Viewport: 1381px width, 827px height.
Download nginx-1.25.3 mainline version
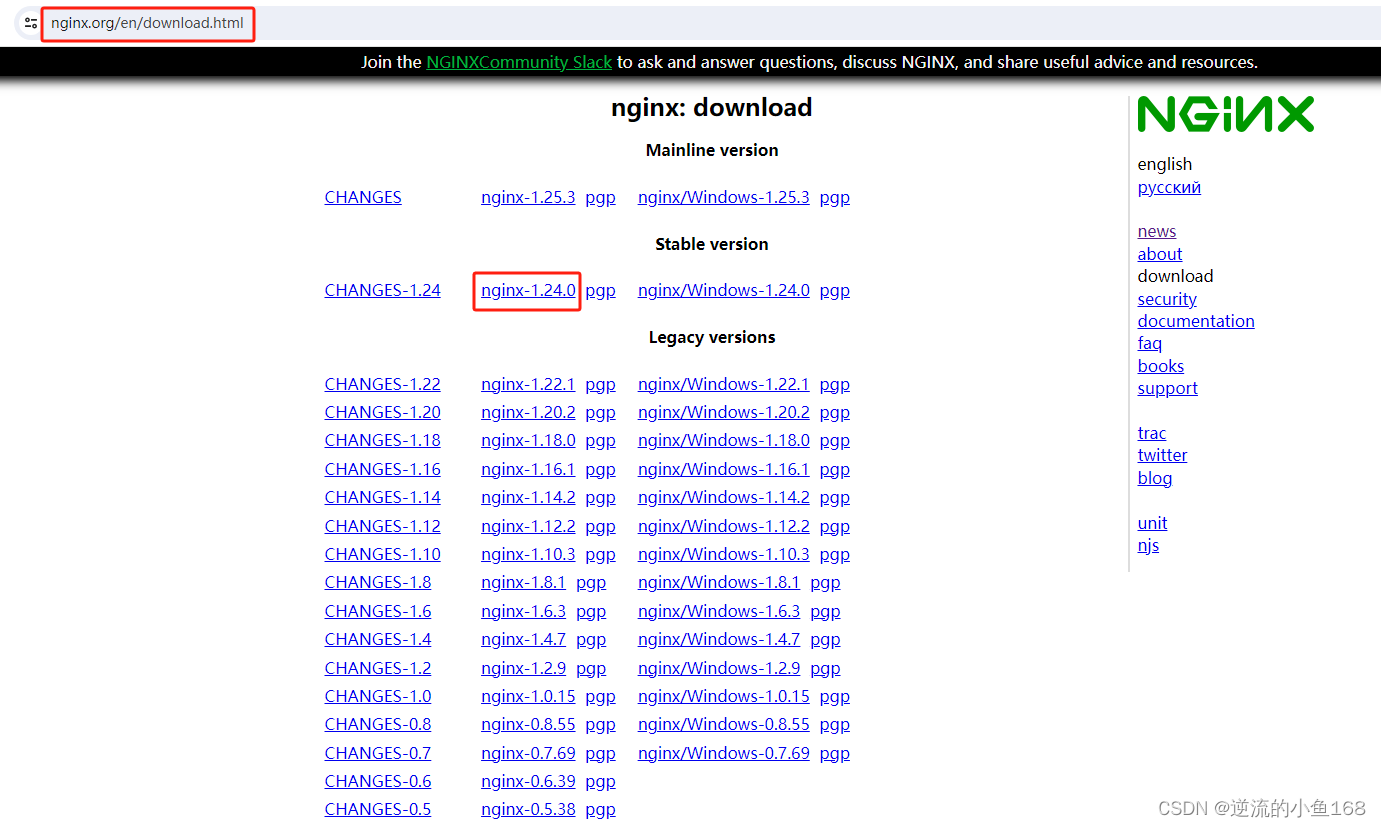click(528, 197)
